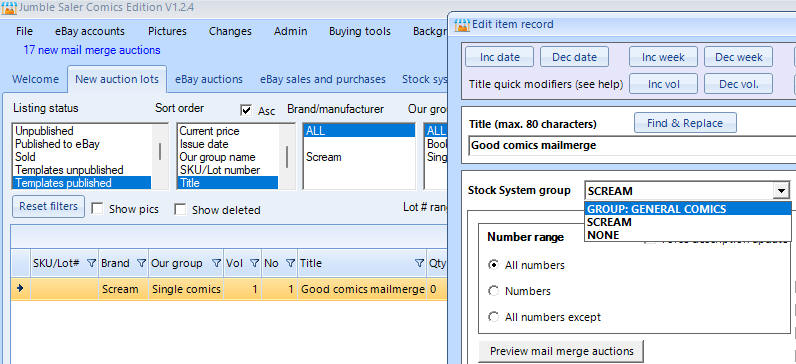The width and height of the screenshot is (796, 364).
Task: Enable the Show pics checkbox
Action: pos(96,209)
